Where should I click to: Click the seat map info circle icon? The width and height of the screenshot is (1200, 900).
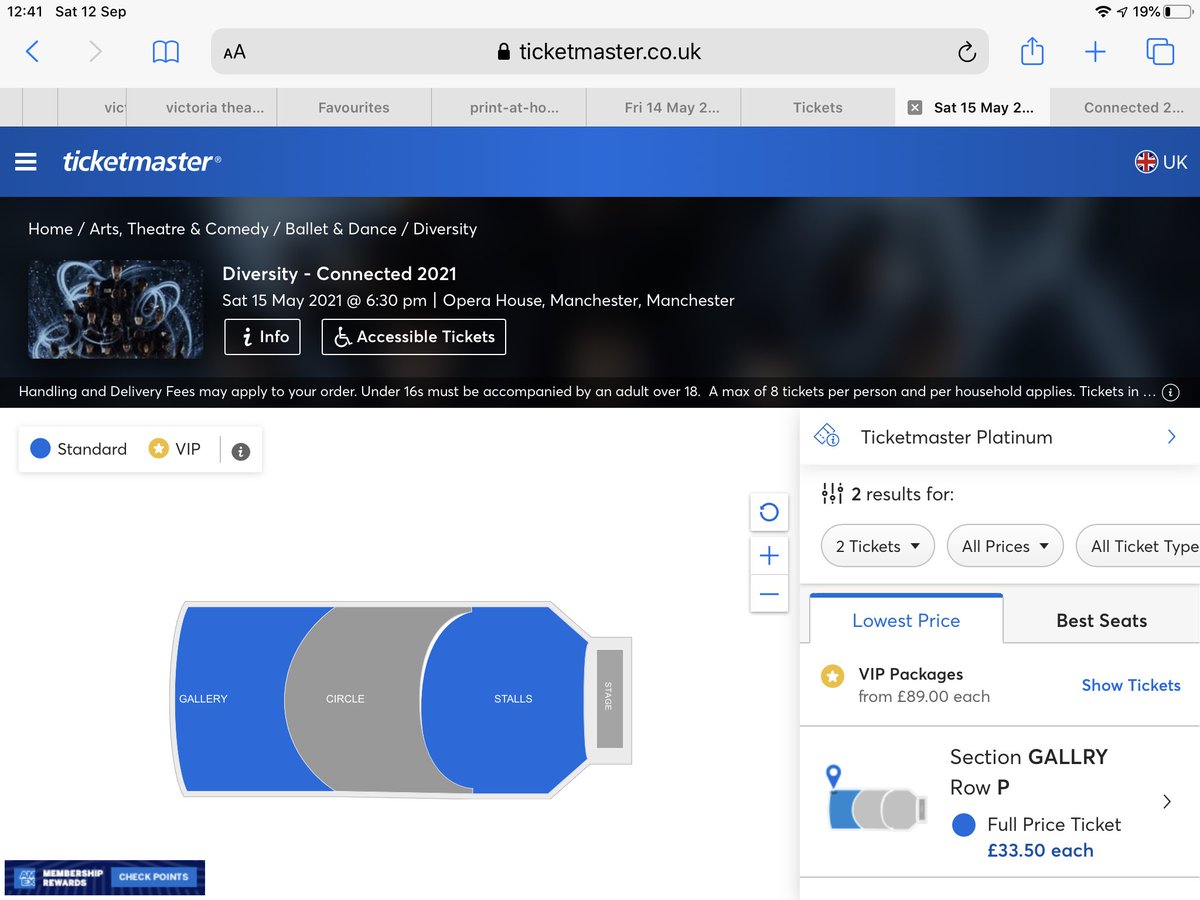(x=240, y=451)
